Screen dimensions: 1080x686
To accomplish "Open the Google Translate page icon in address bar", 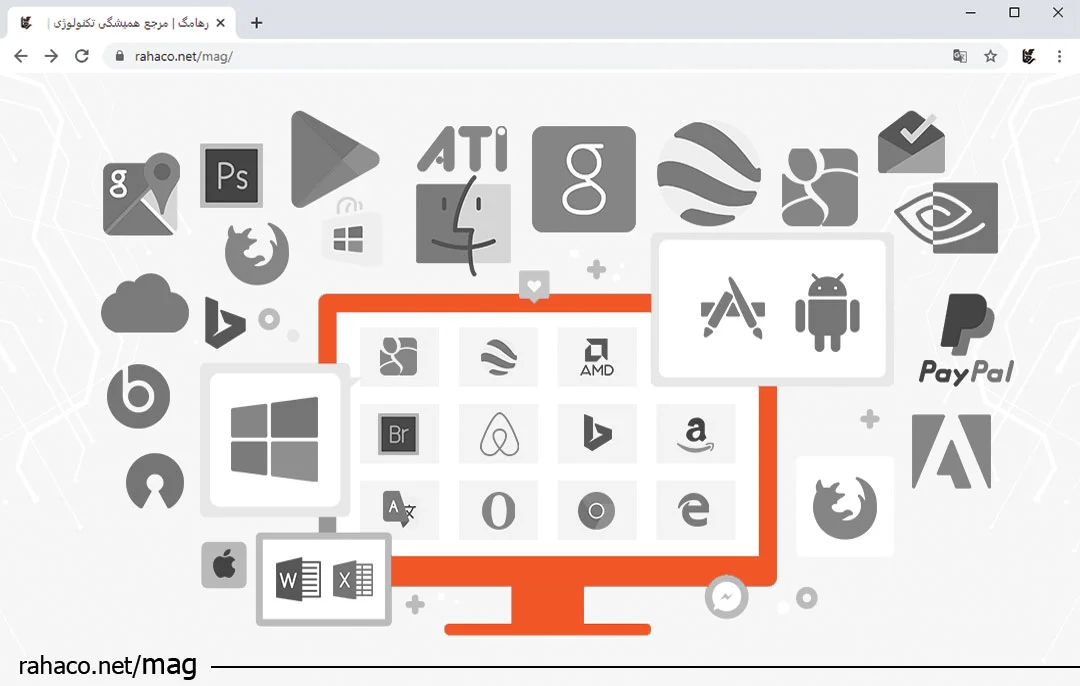I will [x=959, y=56].
